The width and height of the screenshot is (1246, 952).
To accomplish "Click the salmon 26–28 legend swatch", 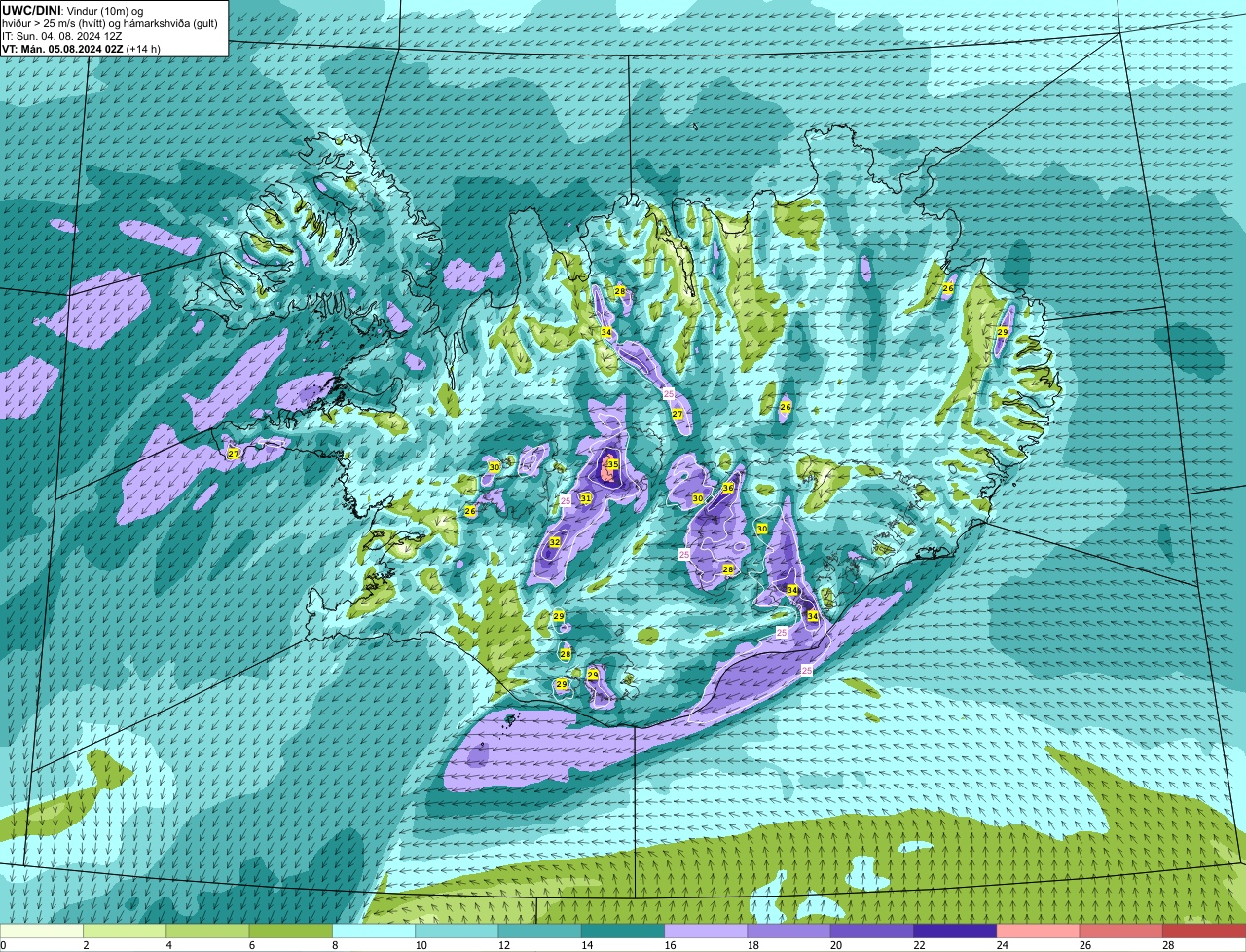I will point(1121,931).
